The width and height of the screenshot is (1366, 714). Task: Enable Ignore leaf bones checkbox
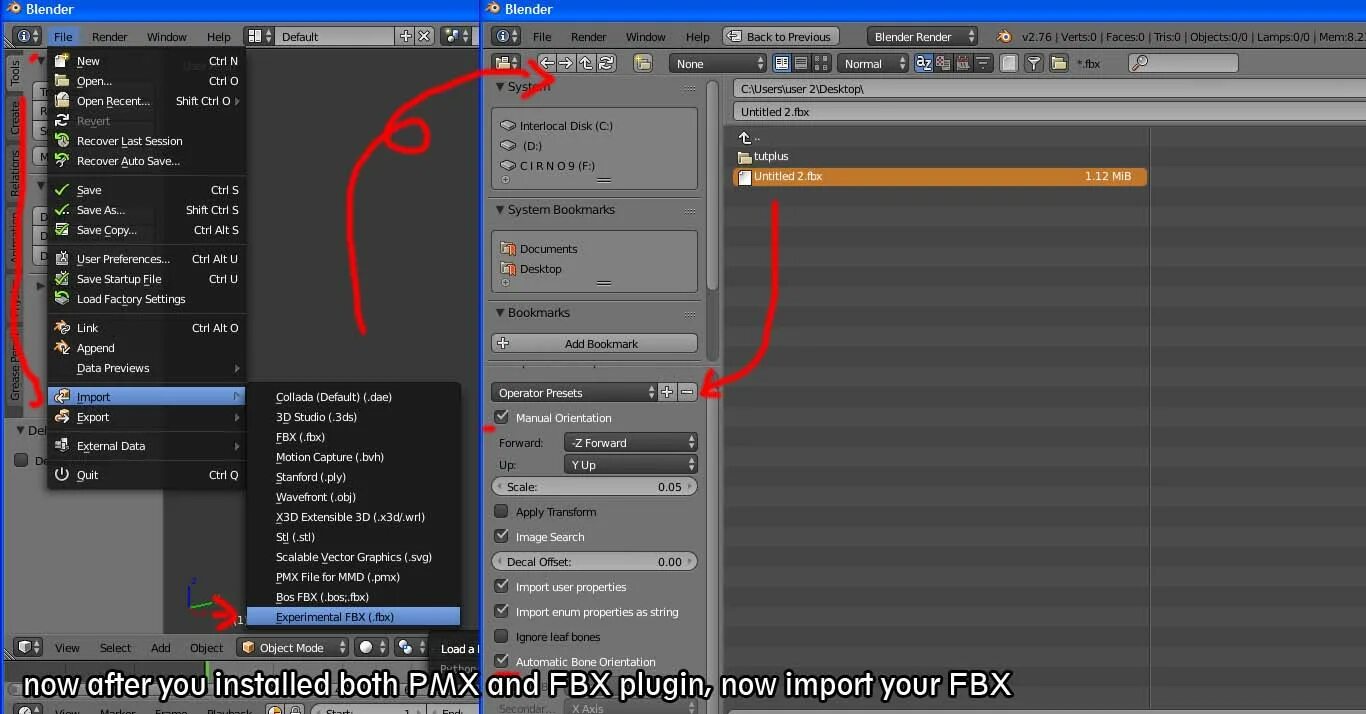click(502, 636)
